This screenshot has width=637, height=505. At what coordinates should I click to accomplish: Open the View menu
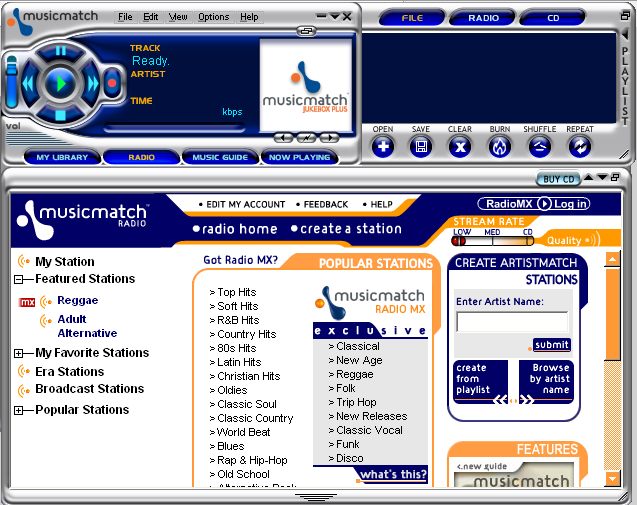178,17
